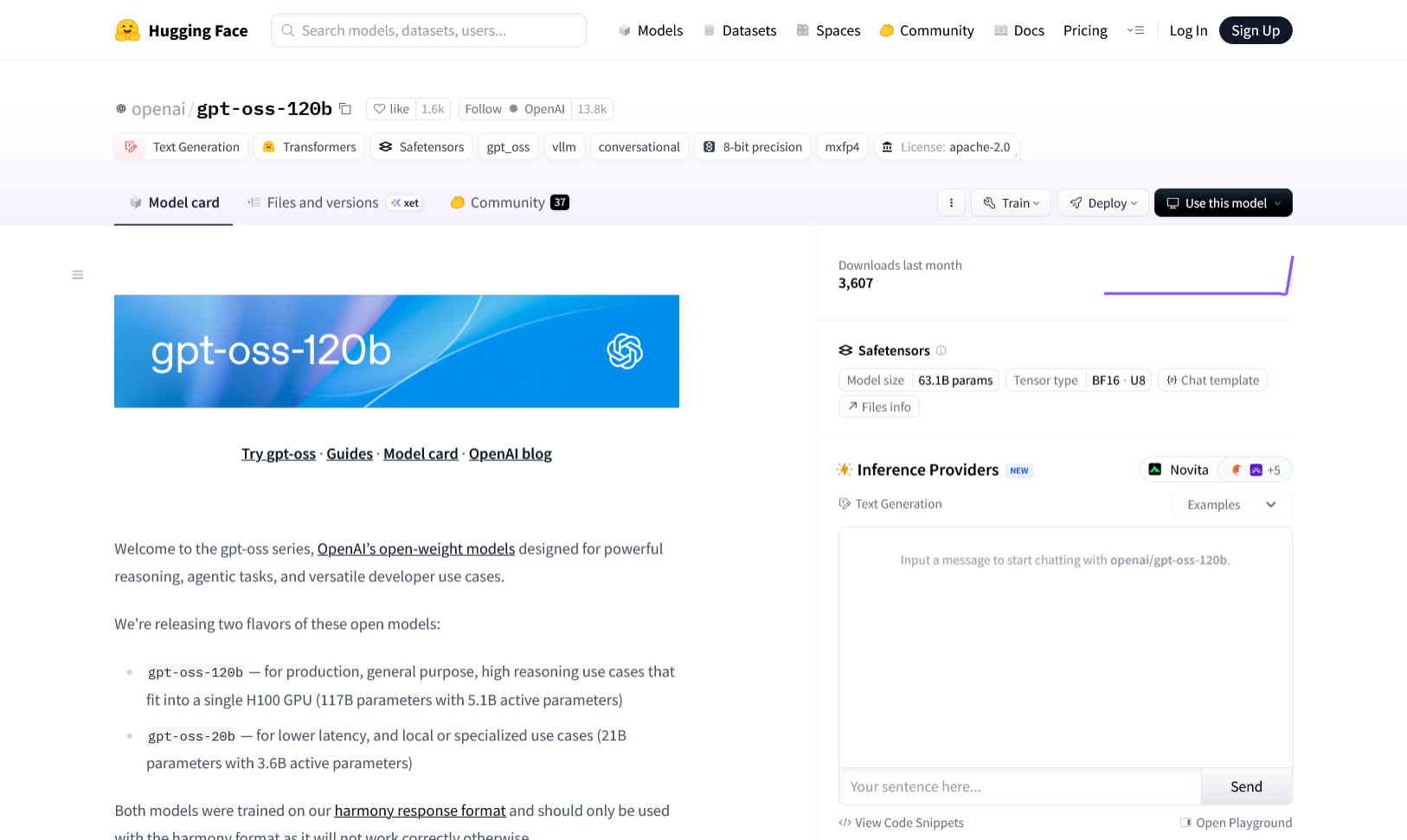
Task: Click the gpt_oss tag
Action: pyautogui.click(x=508, y=147)
